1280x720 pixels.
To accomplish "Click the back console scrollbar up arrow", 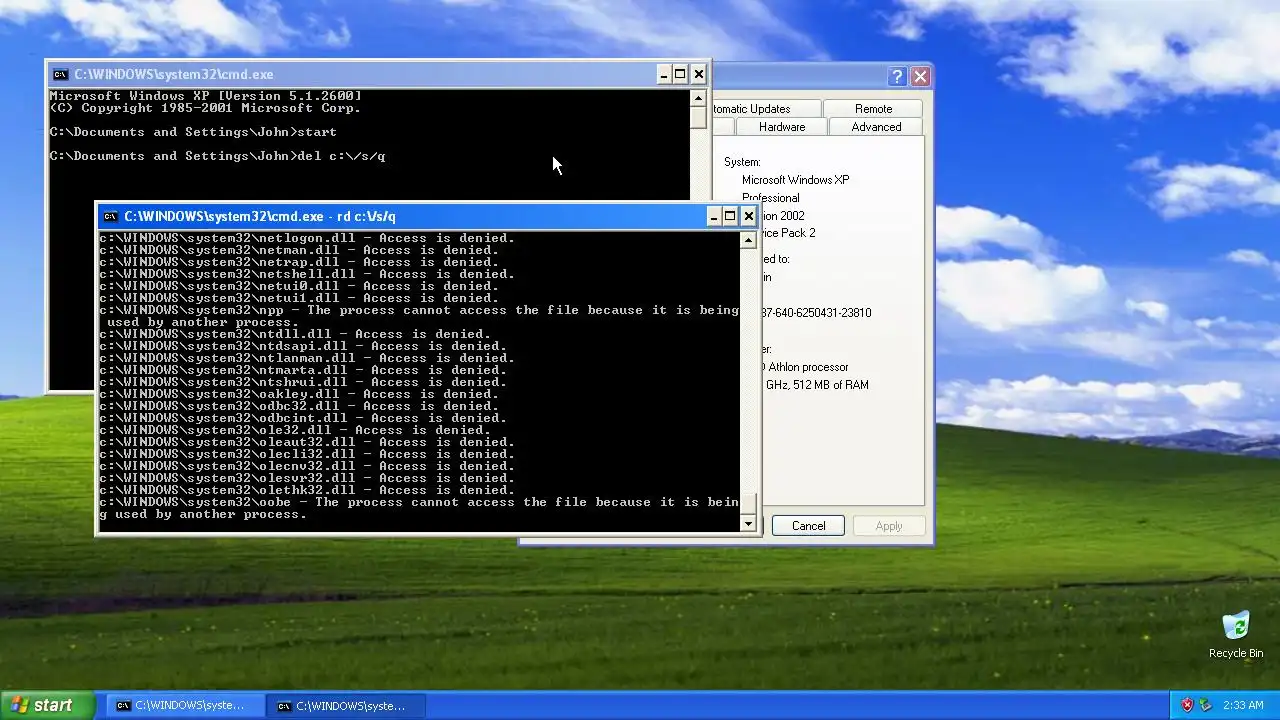I will tap(698, 98).
